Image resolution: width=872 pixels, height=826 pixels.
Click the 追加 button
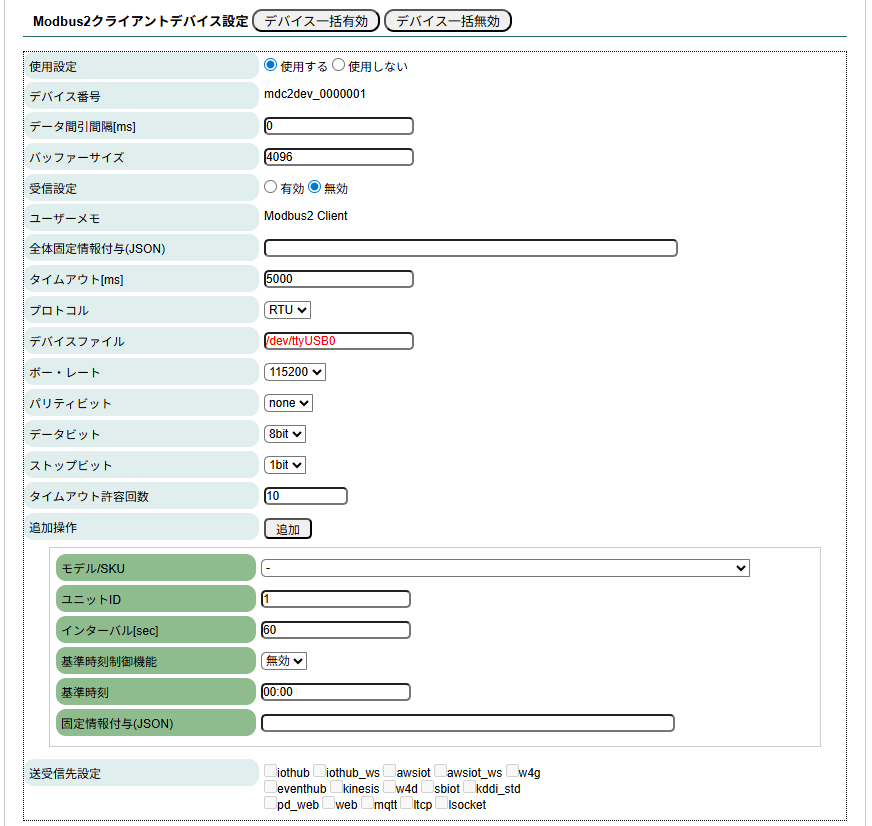[x=288, y=529]
